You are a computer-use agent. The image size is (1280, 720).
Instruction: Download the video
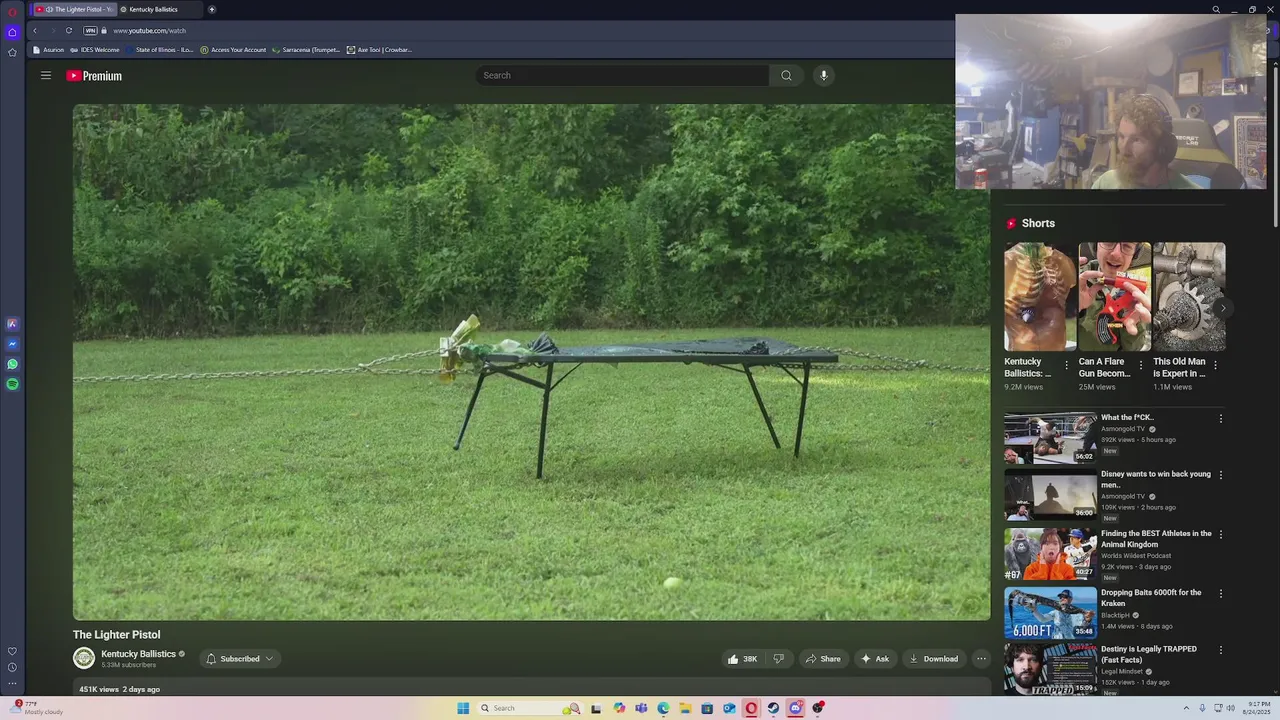pos(934,659)
